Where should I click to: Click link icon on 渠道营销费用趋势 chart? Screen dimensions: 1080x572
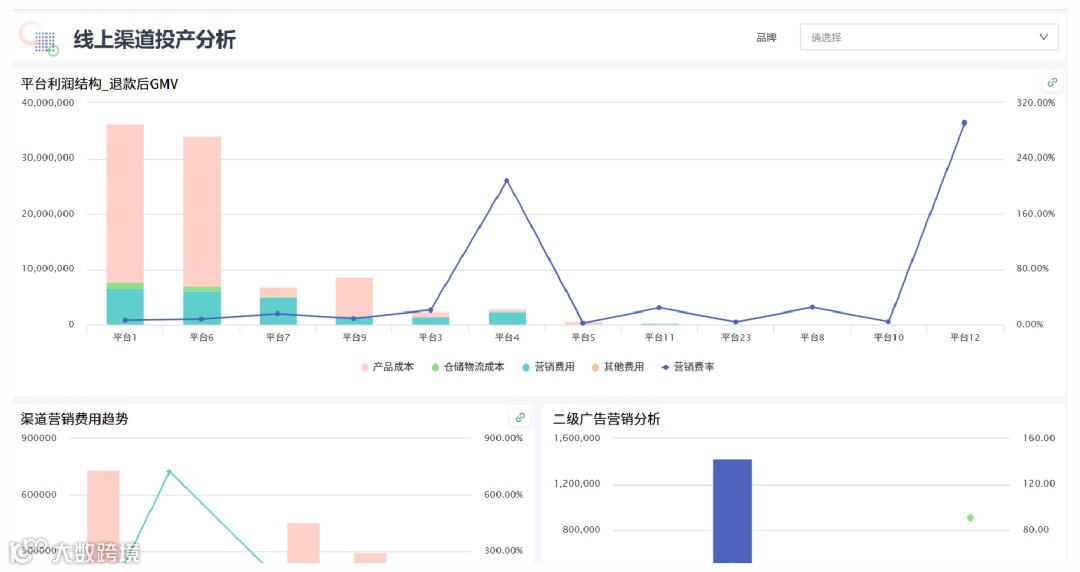(520, 418)
